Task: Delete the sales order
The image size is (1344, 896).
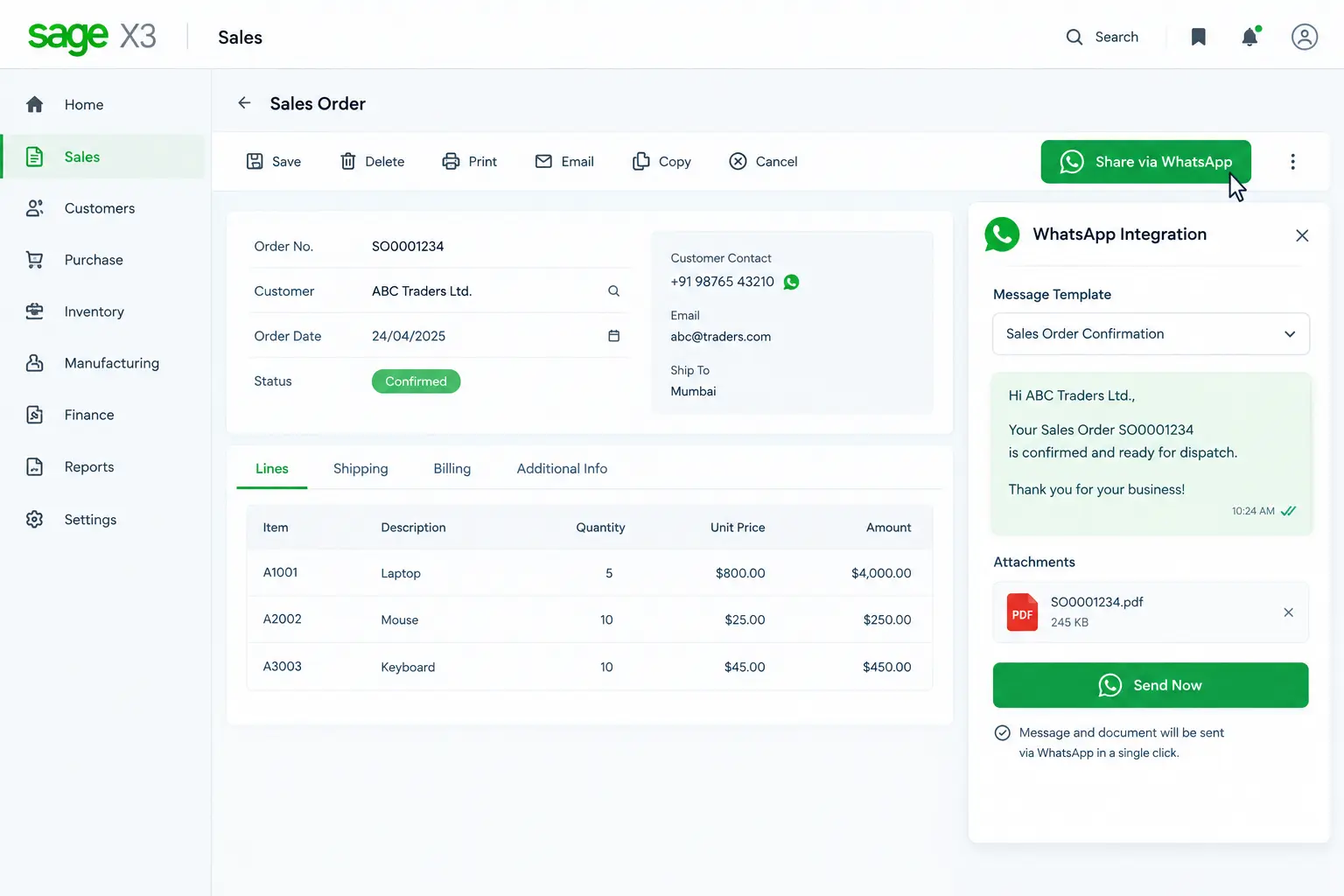Action: (x=372, y=162)
